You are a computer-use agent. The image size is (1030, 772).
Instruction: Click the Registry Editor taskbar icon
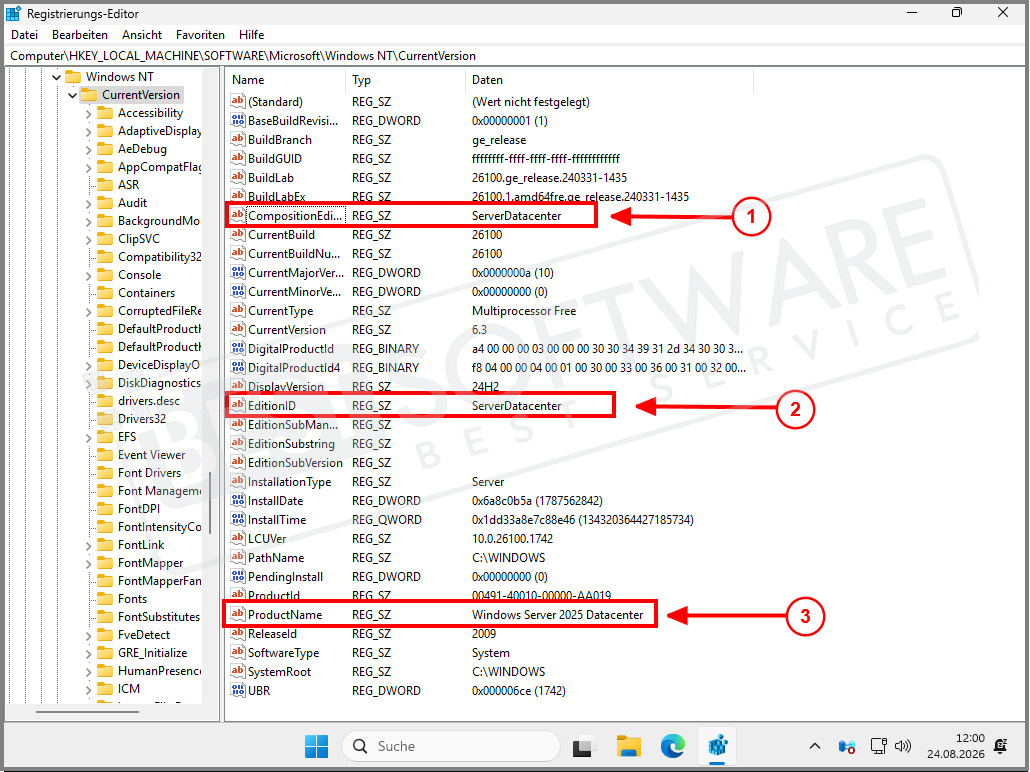717,746
